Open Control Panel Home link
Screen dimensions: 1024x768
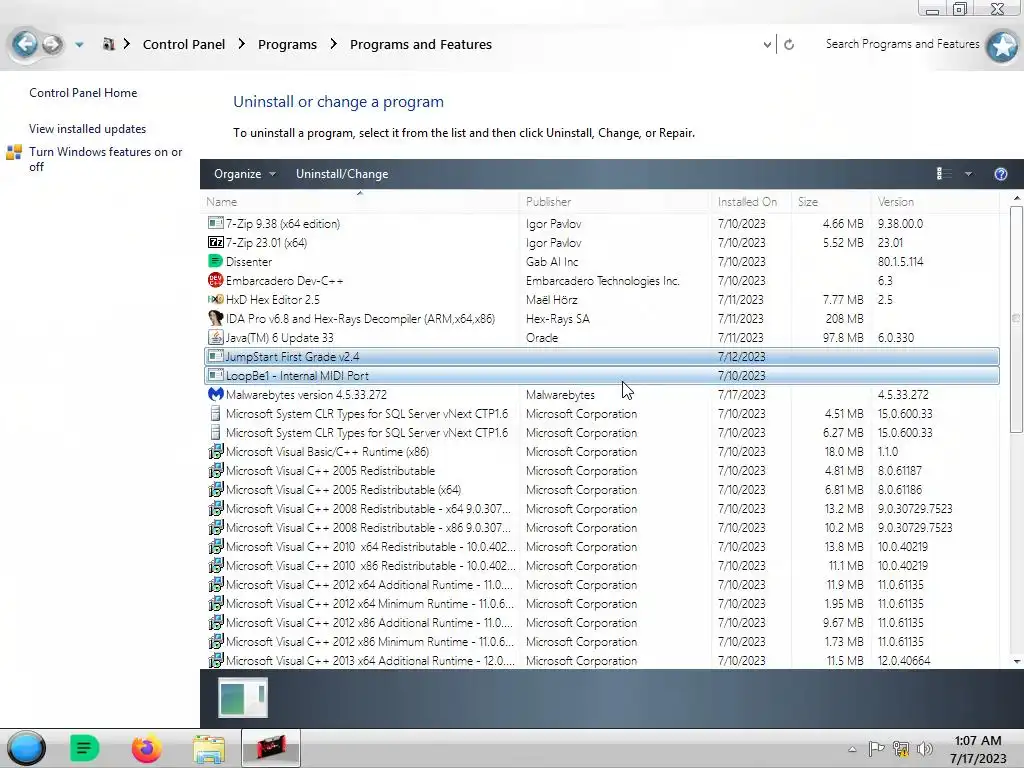pyautogui.click(x=83, y=93)
